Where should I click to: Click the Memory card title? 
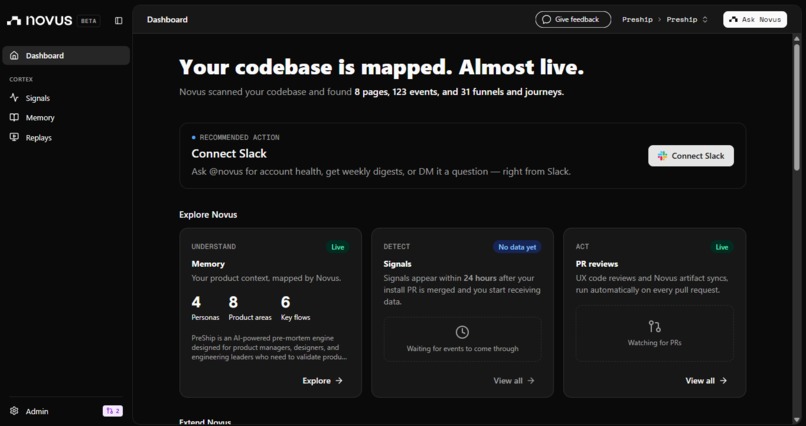[208, 264]
